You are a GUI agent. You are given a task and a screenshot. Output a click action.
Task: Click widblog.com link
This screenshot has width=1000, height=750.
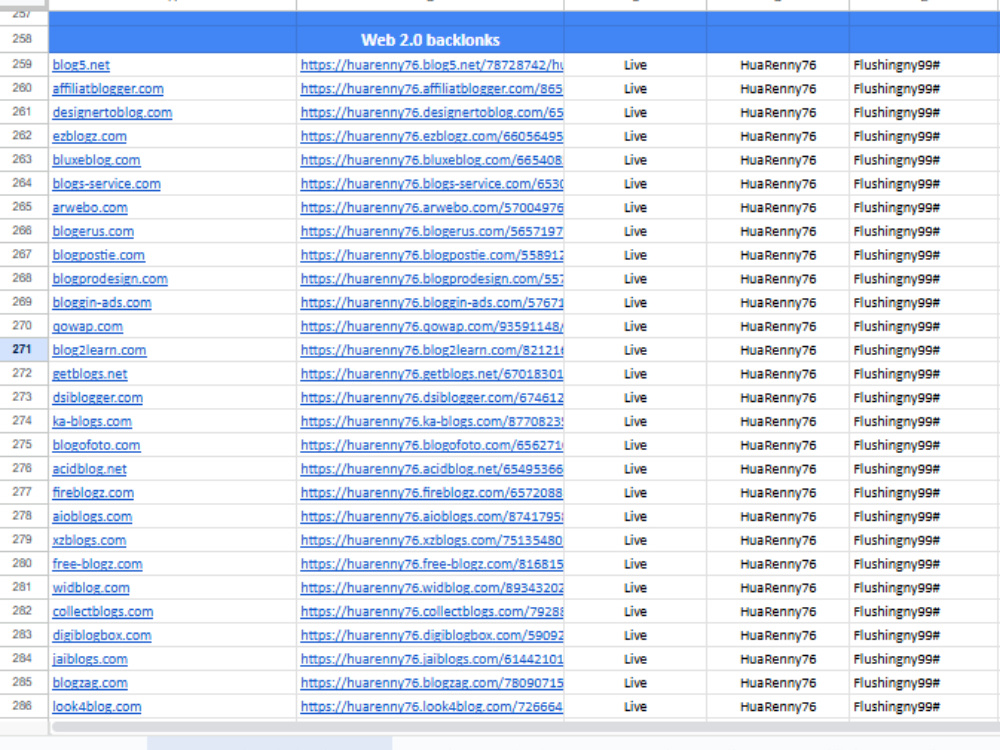(91, 587)
